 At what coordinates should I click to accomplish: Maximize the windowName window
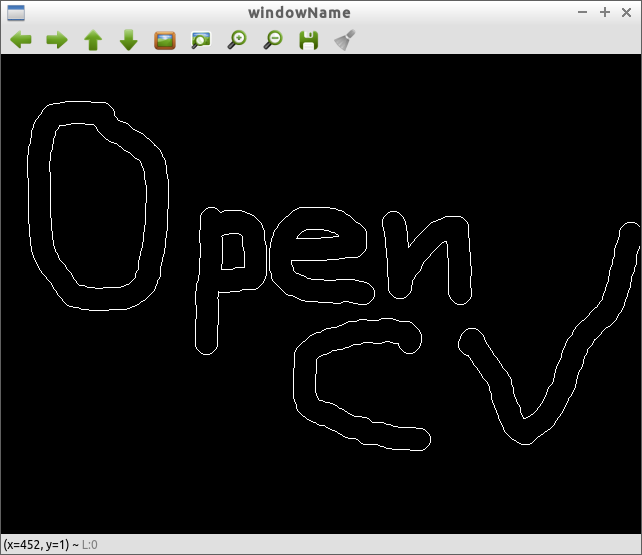pyautogui.click(x=605, y=12)
